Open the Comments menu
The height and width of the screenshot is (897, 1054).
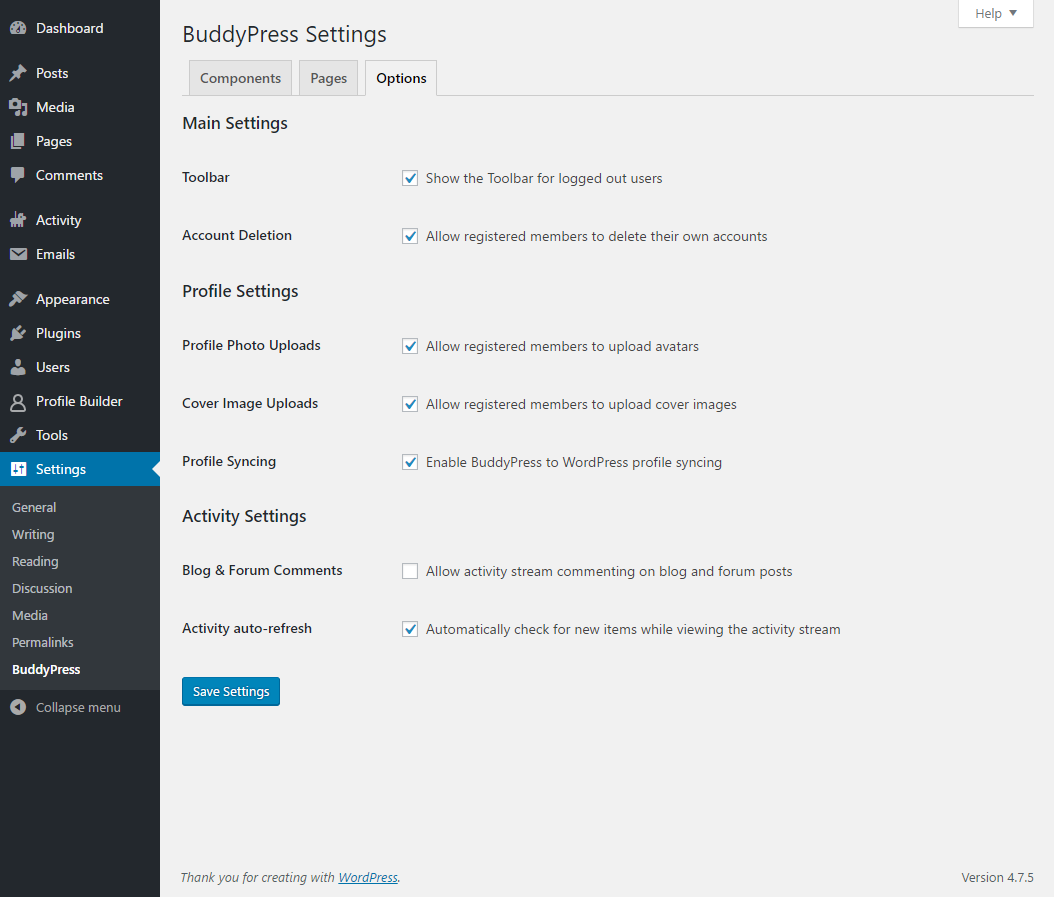coord(80,175)
